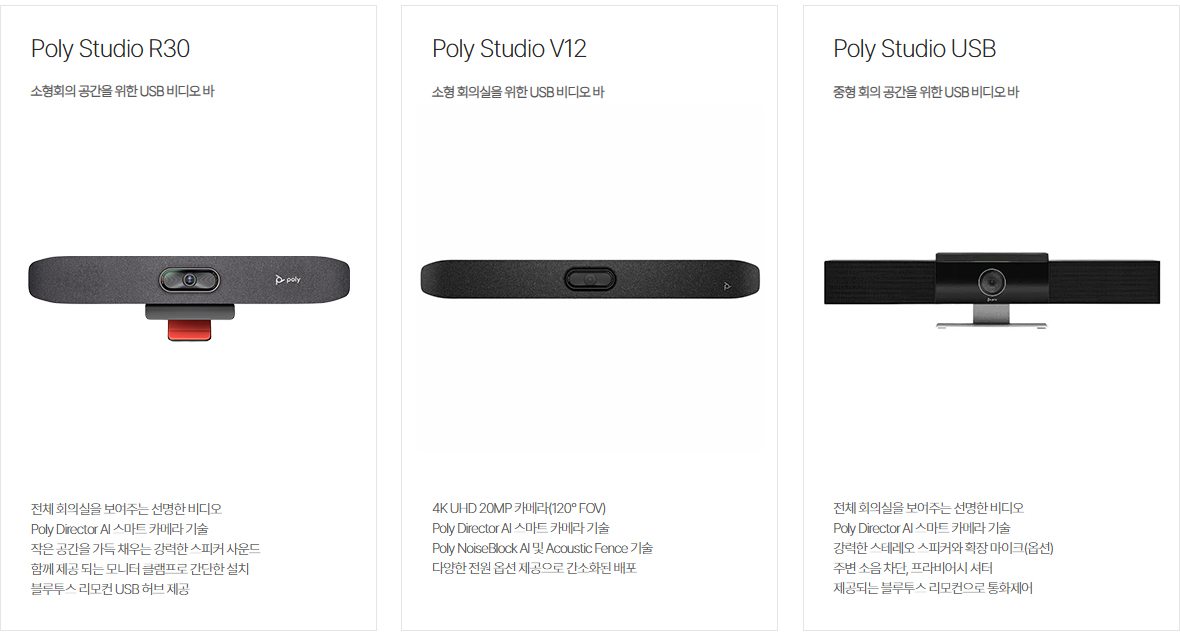Click subtitle '중형 회의 공간을 위한 USB 비디오 바'
The width and height of the screenshot is (1180, 633).
tap(926, 92)
